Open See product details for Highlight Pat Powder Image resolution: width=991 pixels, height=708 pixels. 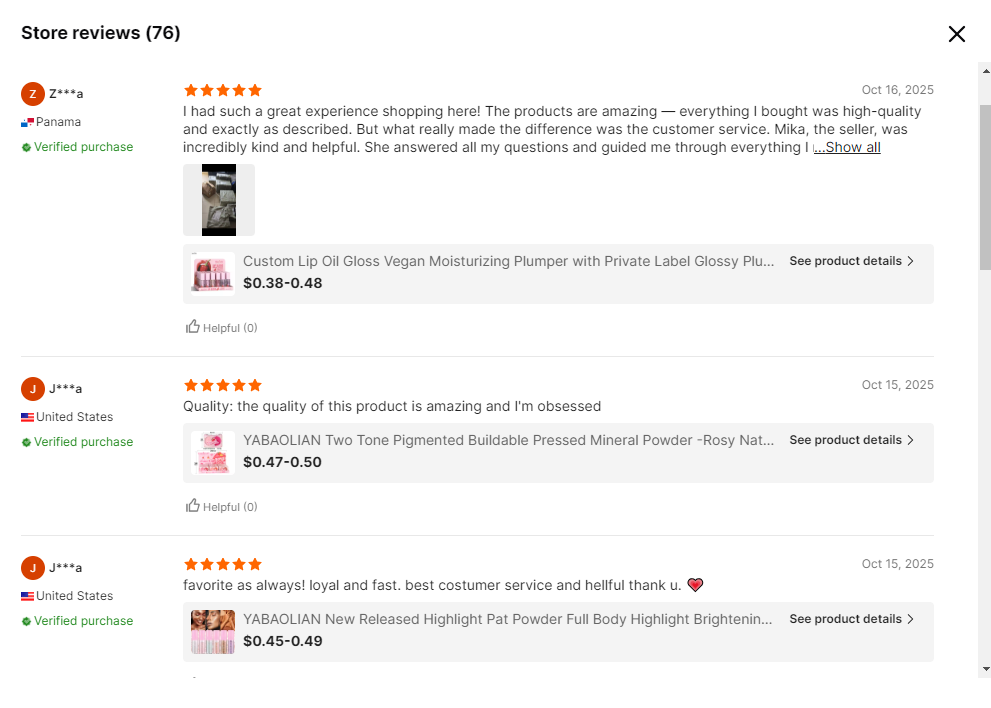coord(851,619)
